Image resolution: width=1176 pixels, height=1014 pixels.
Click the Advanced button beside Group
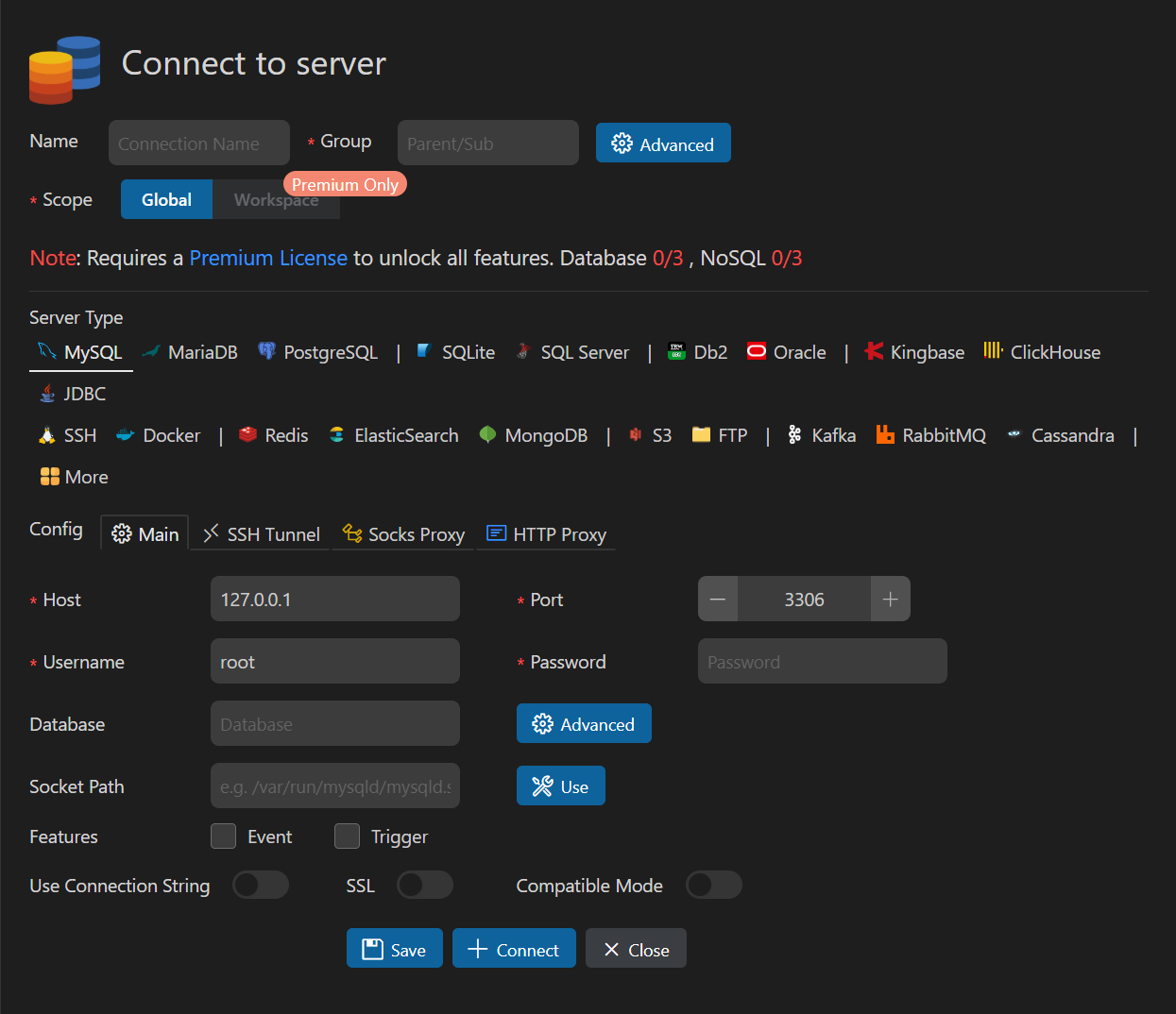(663, 144)
